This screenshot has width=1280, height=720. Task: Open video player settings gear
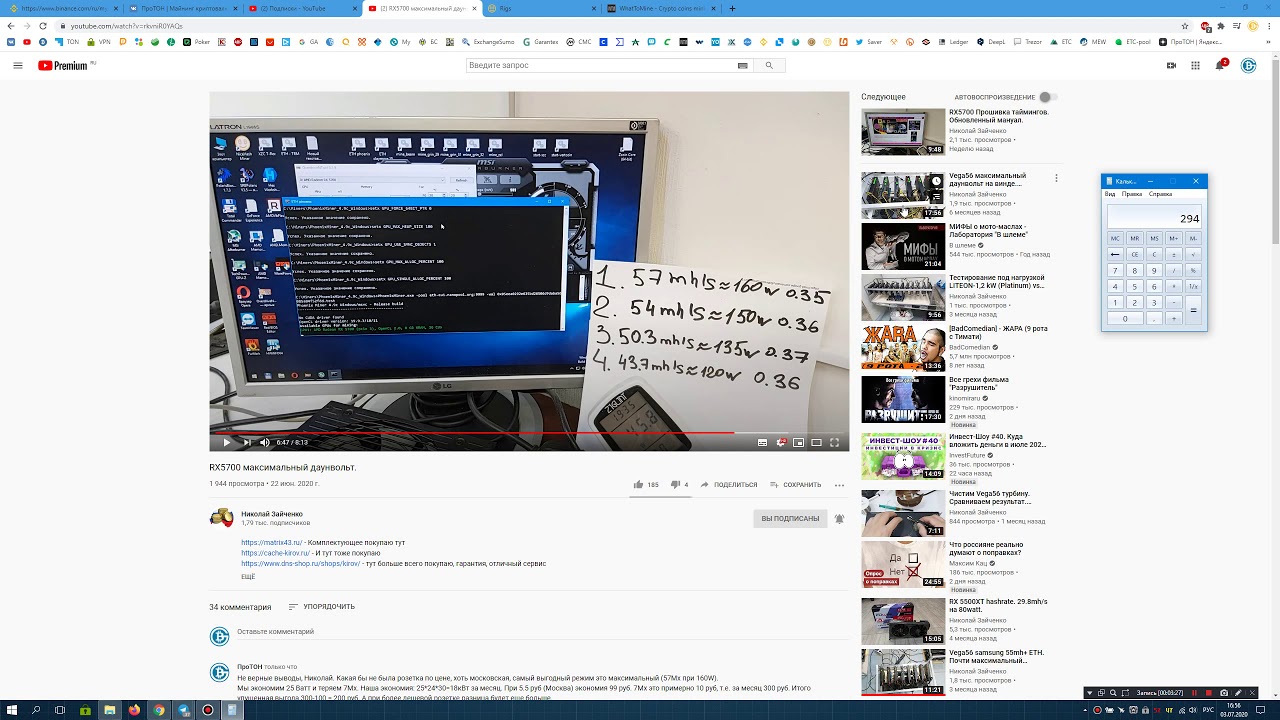781,442
